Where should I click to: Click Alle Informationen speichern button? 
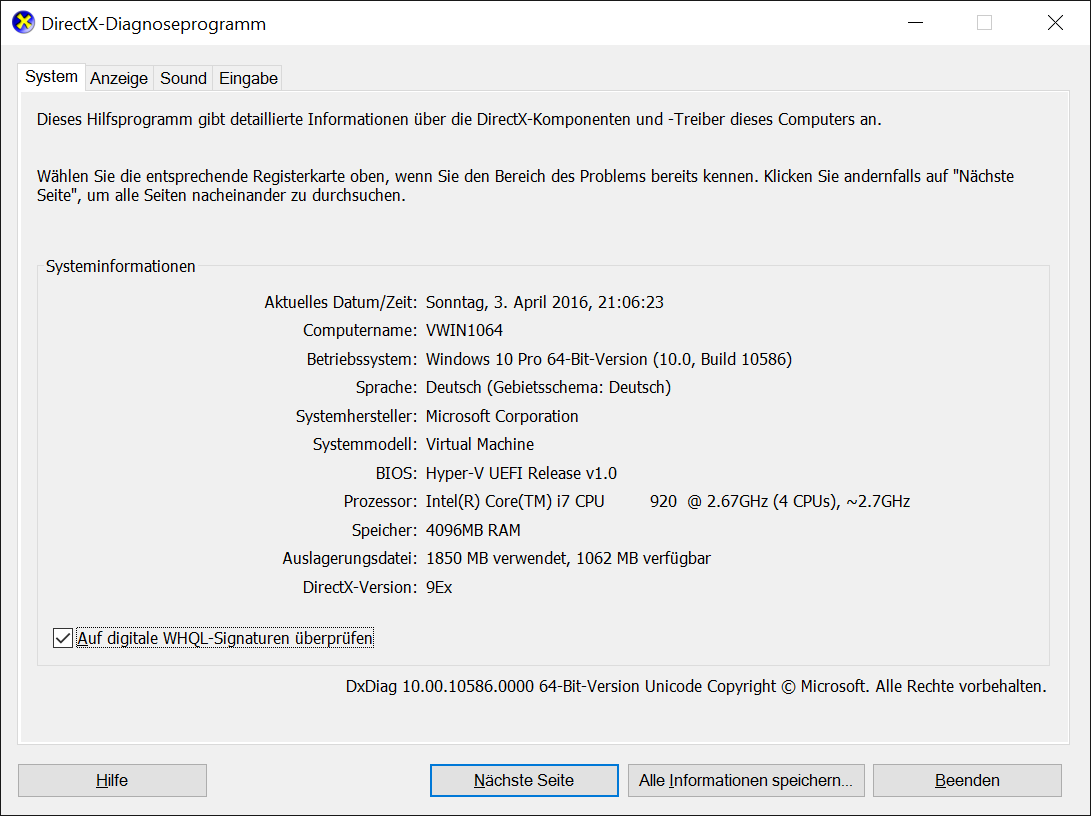(746, 781)
